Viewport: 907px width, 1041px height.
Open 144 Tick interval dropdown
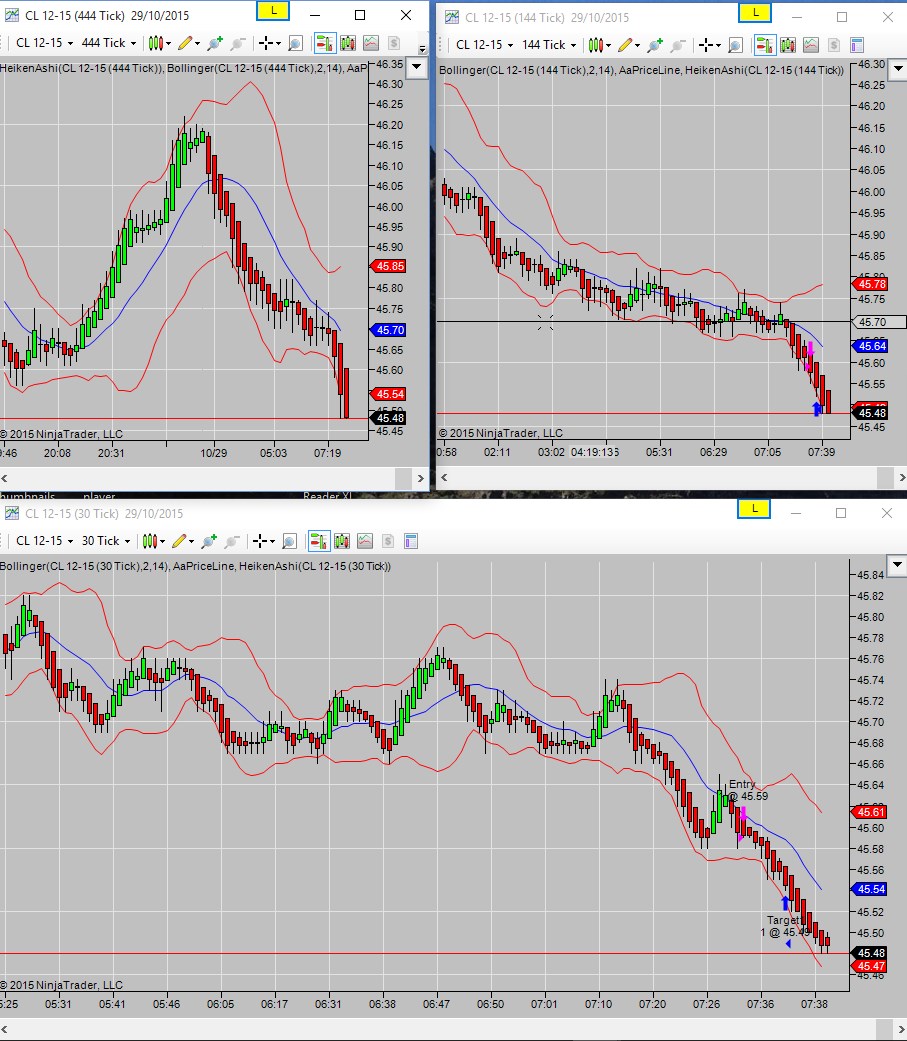click(x=549, y=45)
